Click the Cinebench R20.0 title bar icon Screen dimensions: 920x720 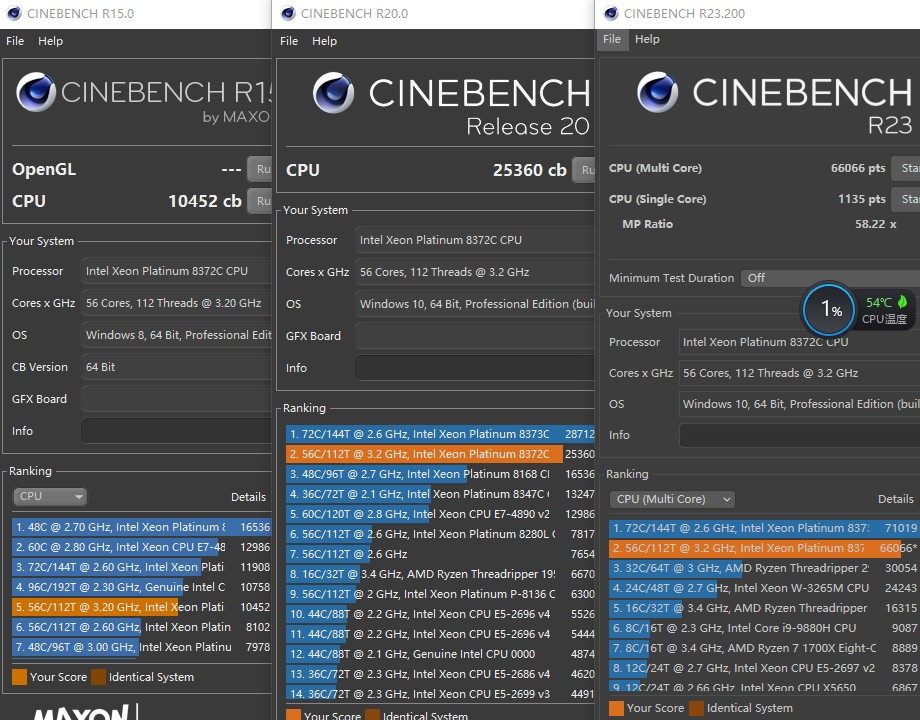click(288, 13)
